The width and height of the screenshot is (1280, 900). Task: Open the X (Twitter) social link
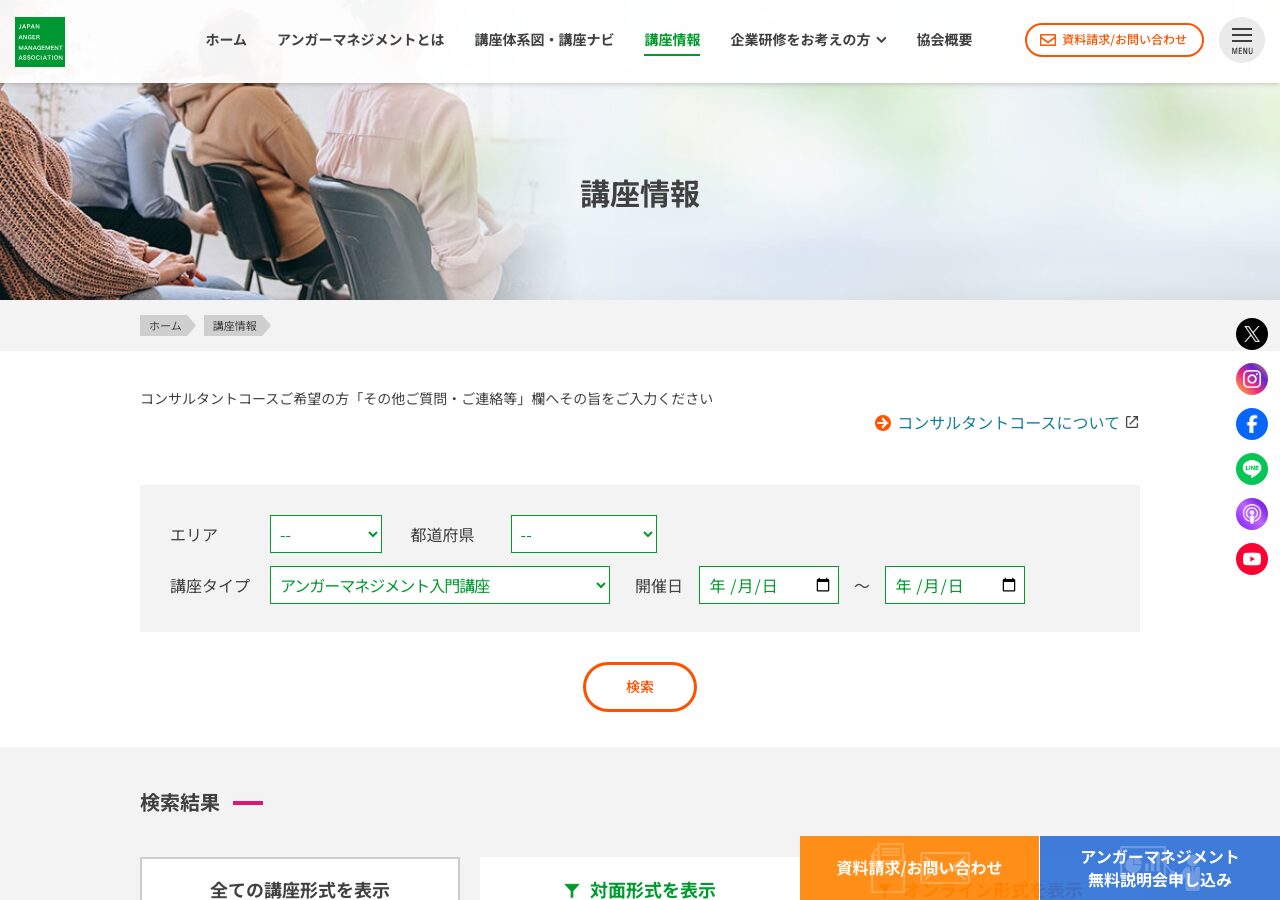click(1252, 334)
